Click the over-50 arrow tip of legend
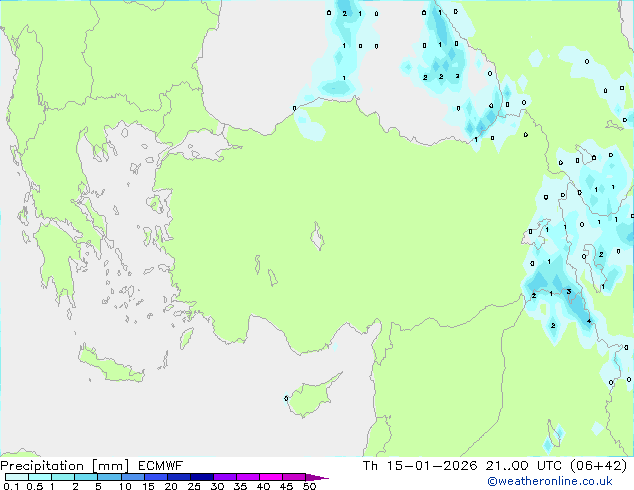Viewport: 634px width, 490px height. pyautogui.click(x=317, y=477)
